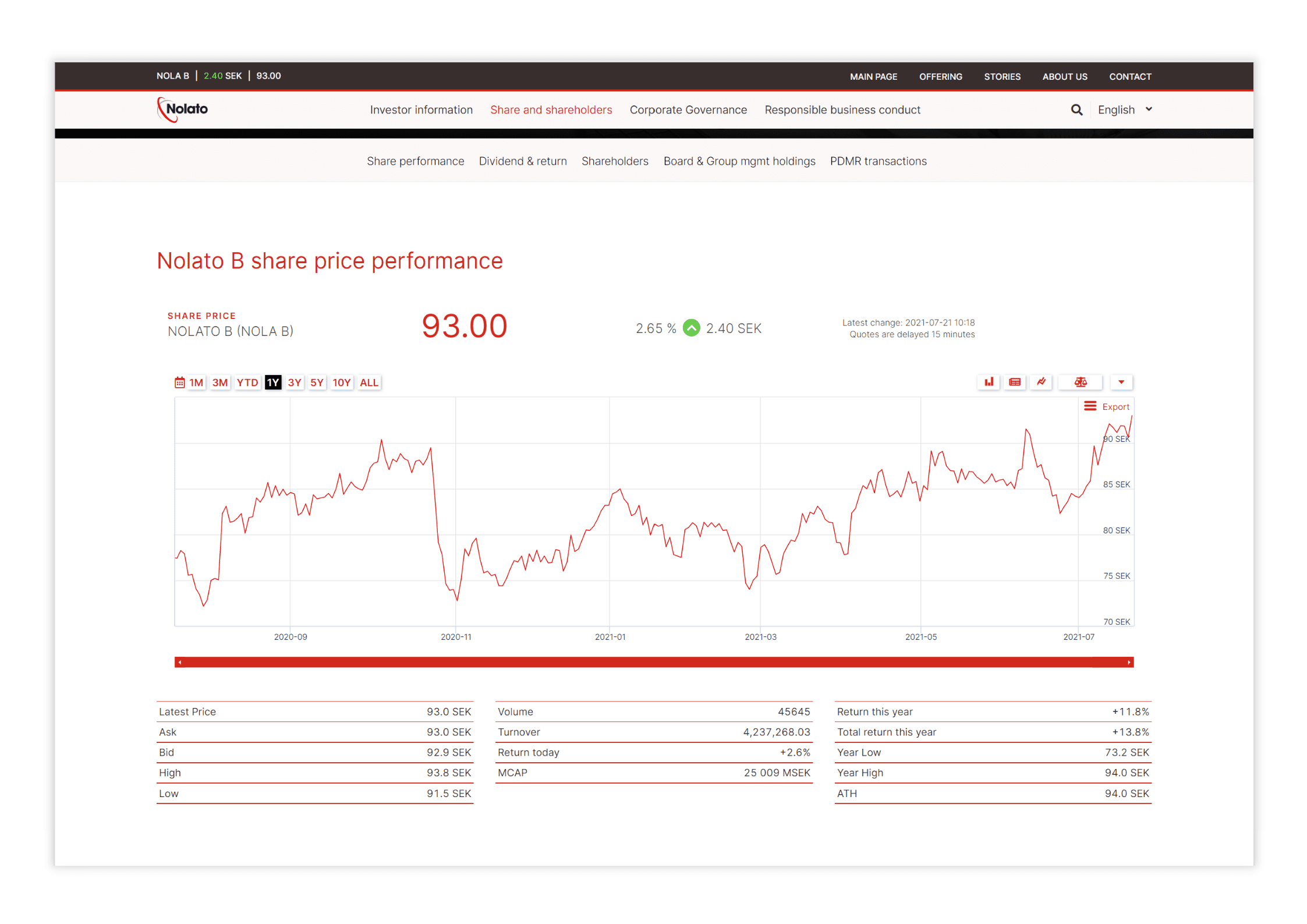1307x924 pixels.
Task: Click the line chart type icon
Action: tap(1041, 382)
